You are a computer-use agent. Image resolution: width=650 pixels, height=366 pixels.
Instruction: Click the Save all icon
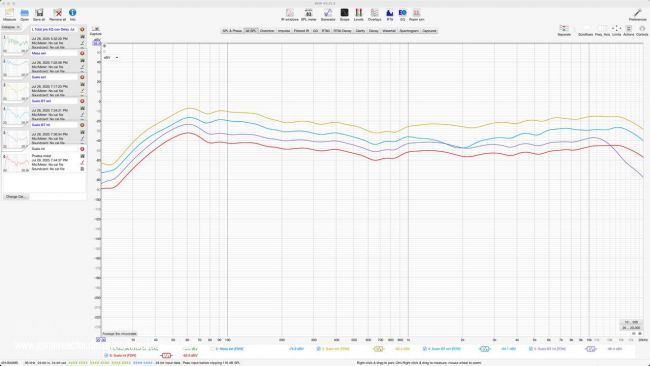point(39,15)
